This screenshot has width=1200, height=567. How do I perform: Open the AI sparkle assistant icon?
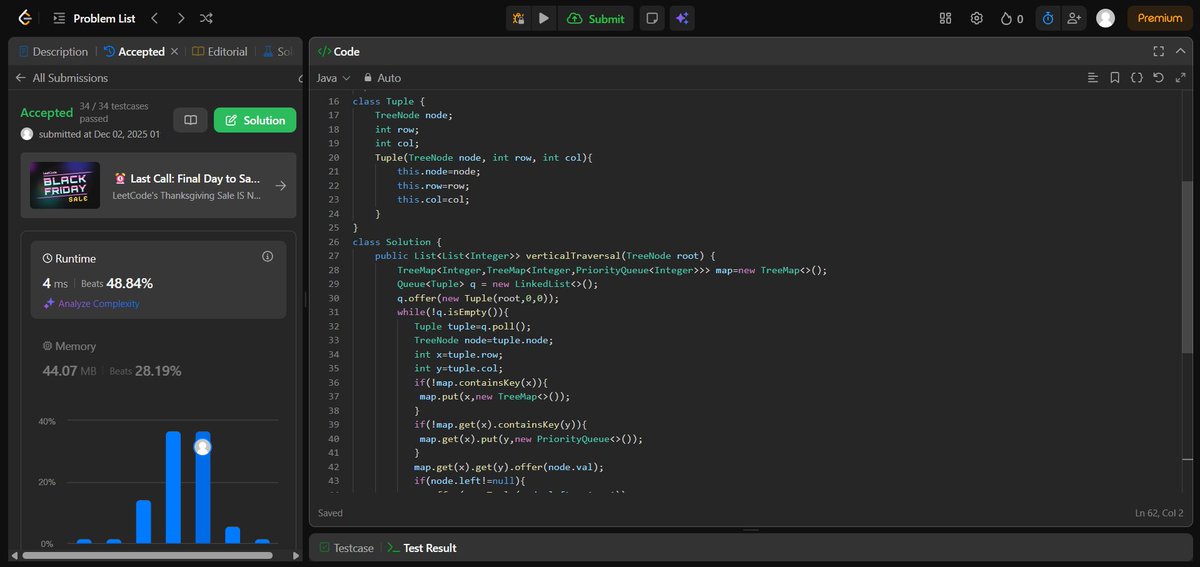tap(682, 18)
